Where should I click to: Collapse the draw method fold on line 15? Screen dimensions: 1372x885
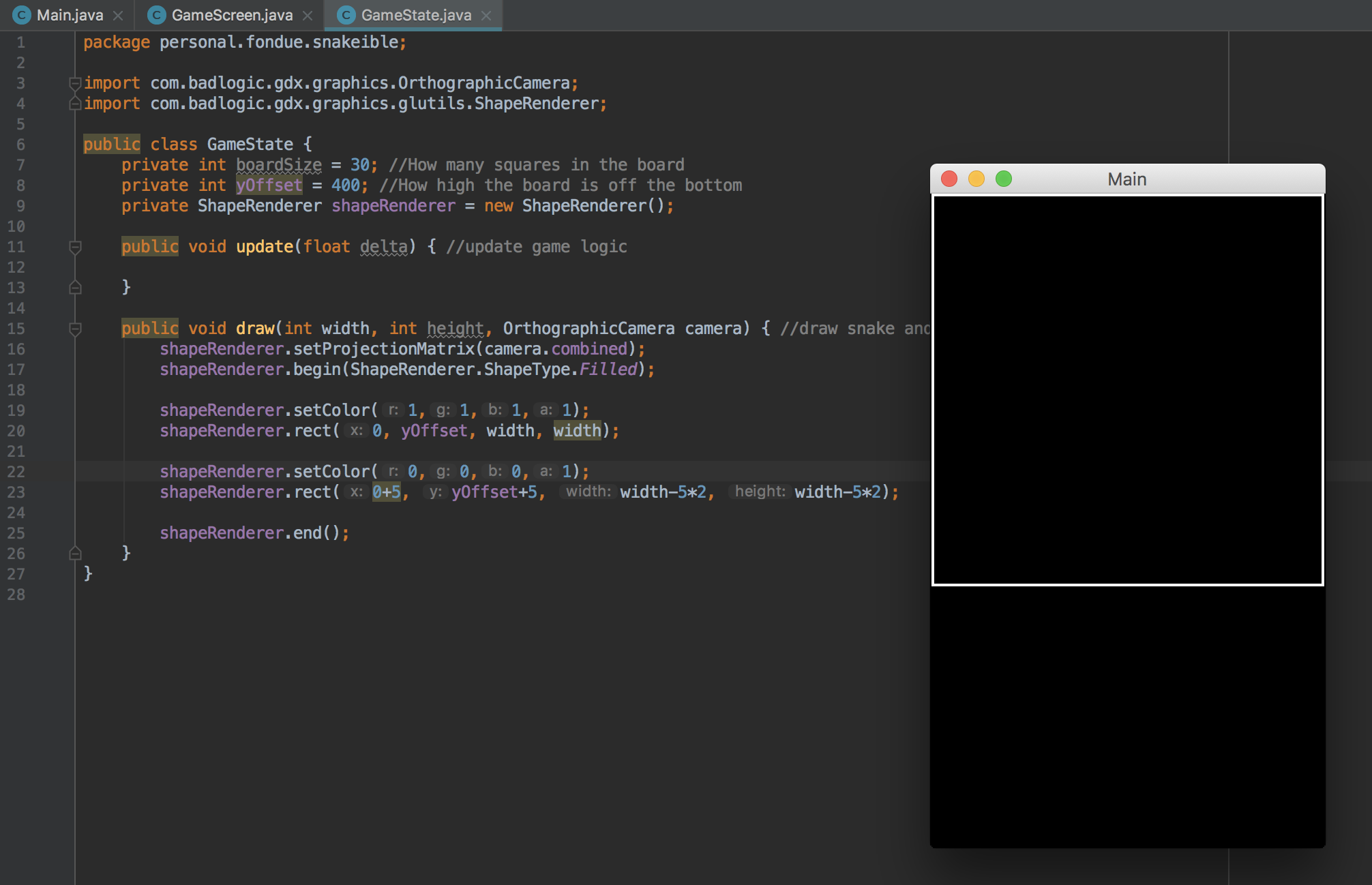tap(75, 329)
